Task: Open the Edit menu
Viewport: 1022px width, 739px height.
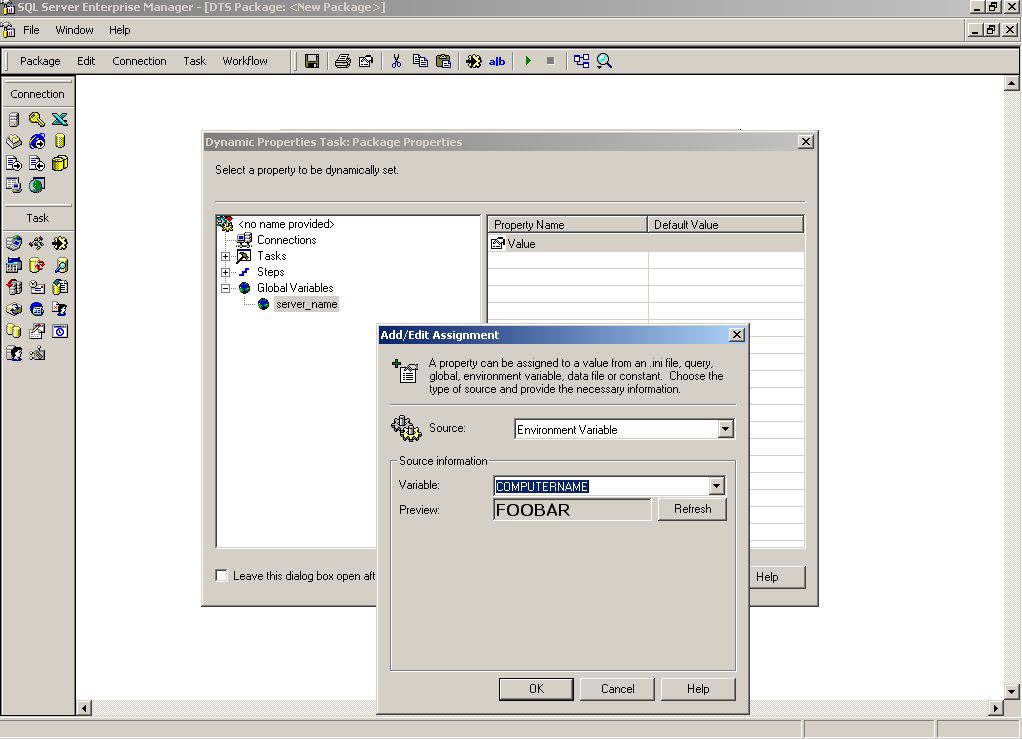Action: point(86,61)
